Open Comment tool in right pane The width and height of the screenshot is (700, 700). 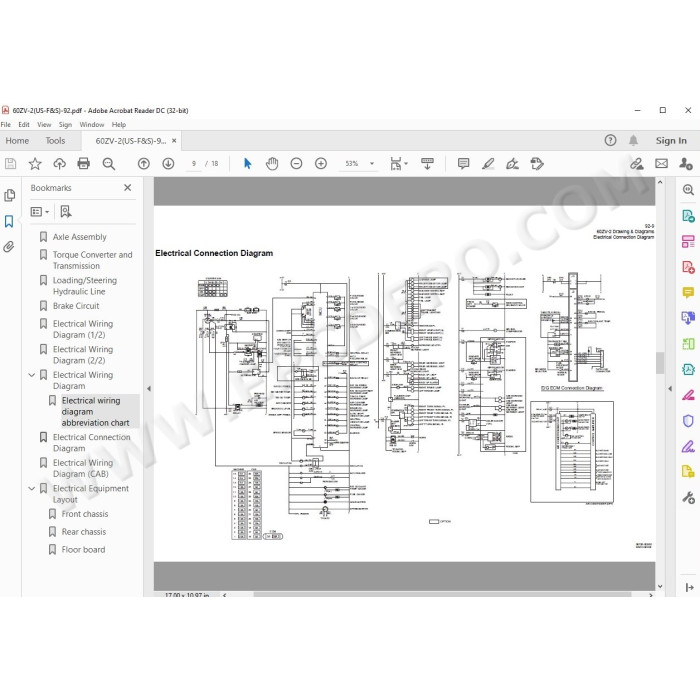(x=688, y=293)
